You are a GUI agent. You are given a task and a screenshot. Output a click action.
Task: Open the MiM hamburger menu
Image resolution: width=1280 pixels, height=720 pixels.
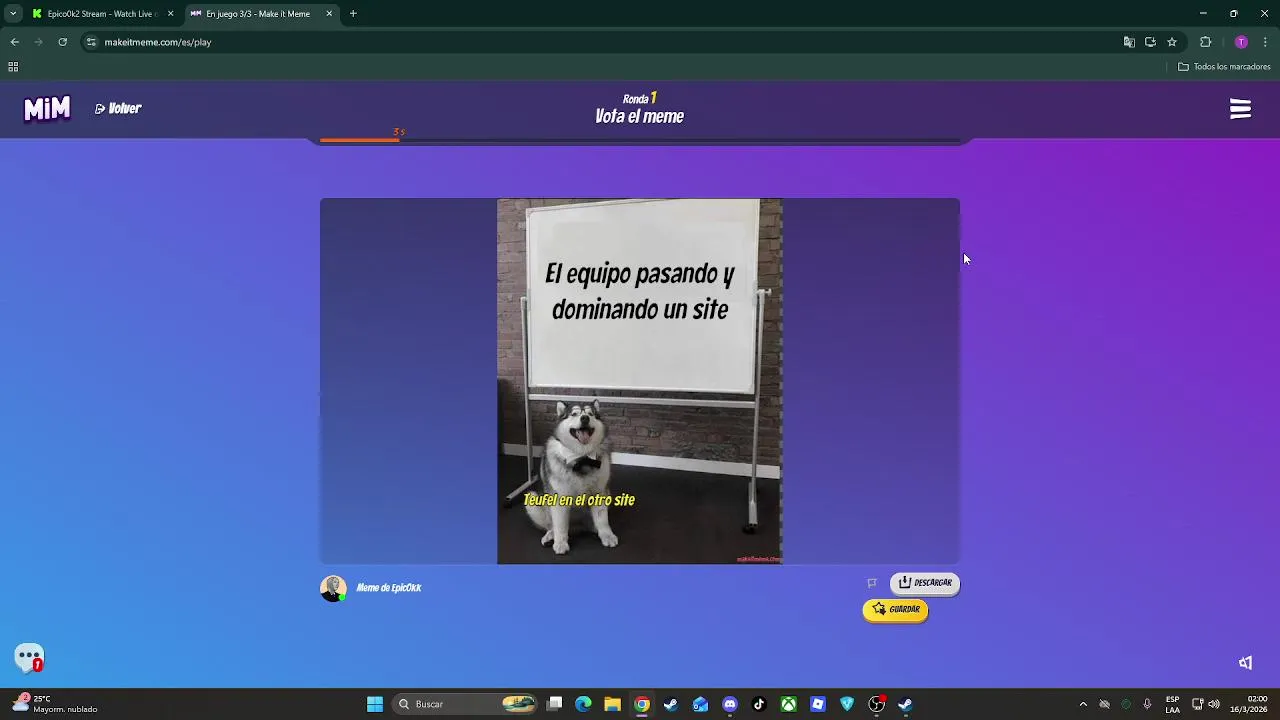pos(1240,109)
